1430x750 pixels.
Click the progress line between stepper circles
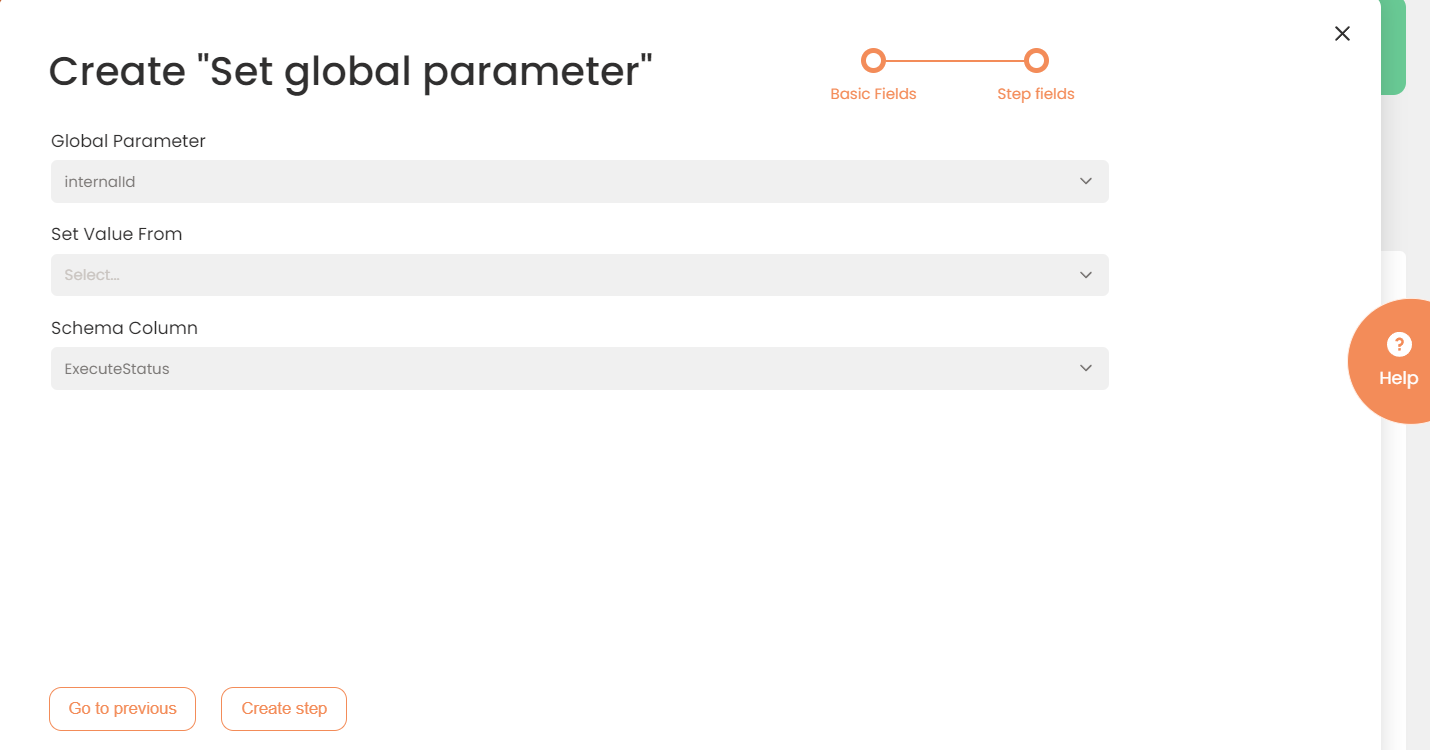(955, 61)
